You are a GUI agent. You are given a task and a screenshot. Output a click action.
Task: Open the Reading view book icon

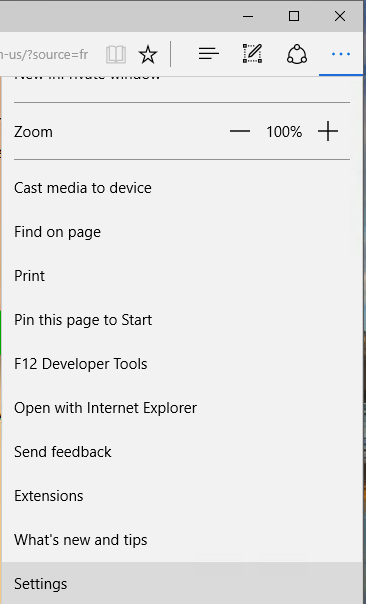coord(116,54)
